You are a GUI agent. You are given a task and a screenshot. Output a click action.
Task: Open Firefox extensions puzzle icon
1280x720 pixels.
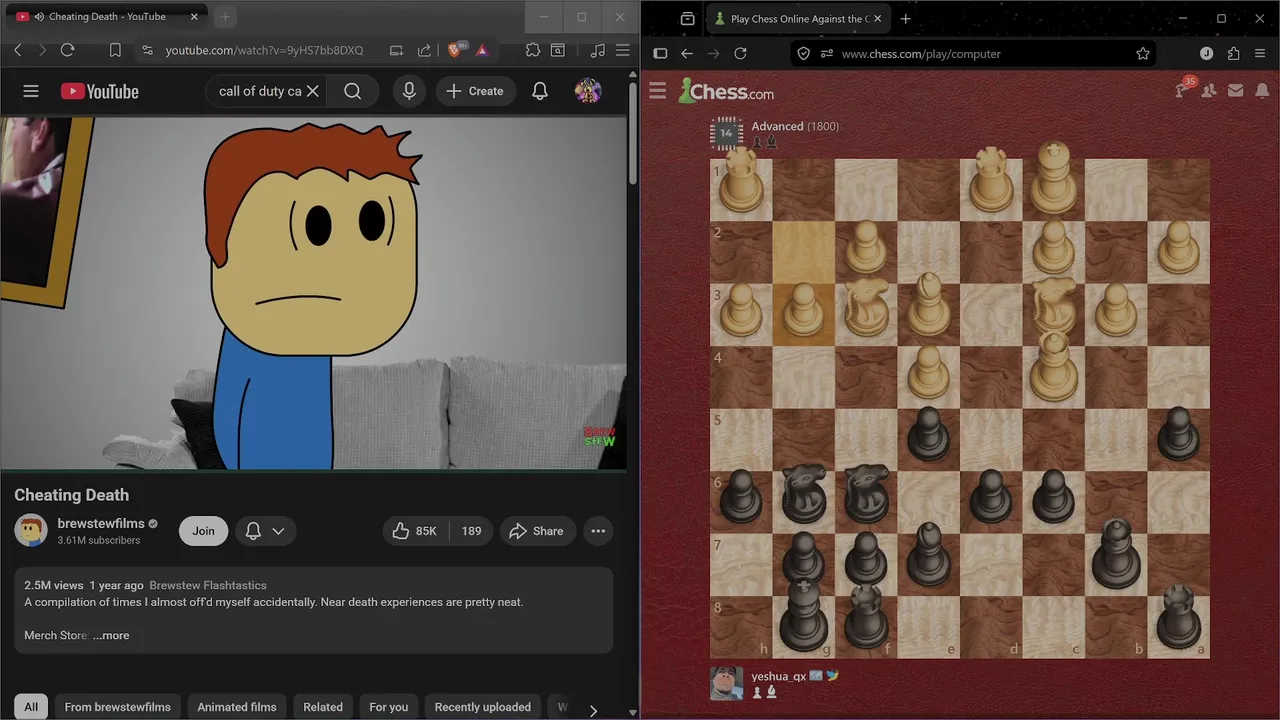(1233, 54)
